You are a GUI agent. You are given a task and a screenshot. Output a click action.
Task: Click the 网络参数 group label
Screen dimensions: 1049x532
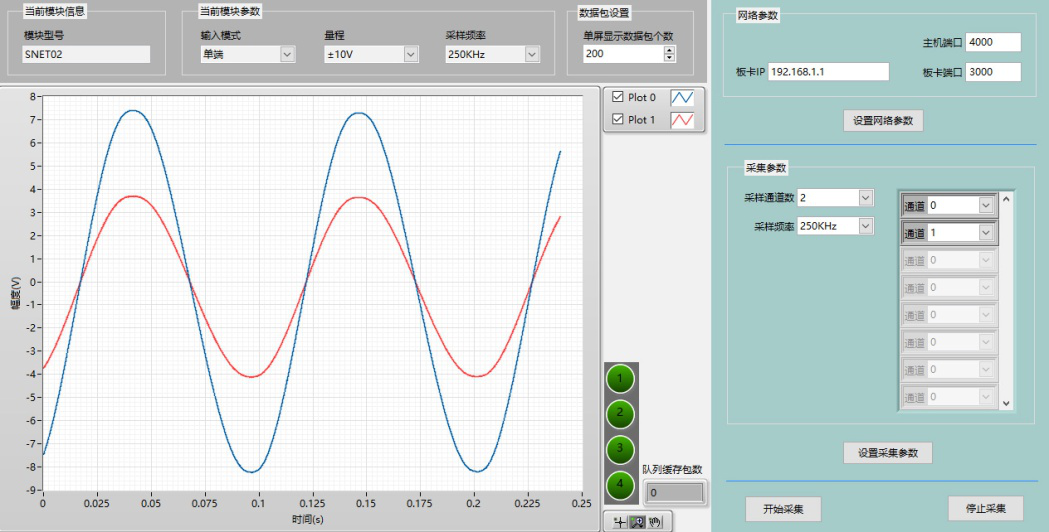point(758,15)
